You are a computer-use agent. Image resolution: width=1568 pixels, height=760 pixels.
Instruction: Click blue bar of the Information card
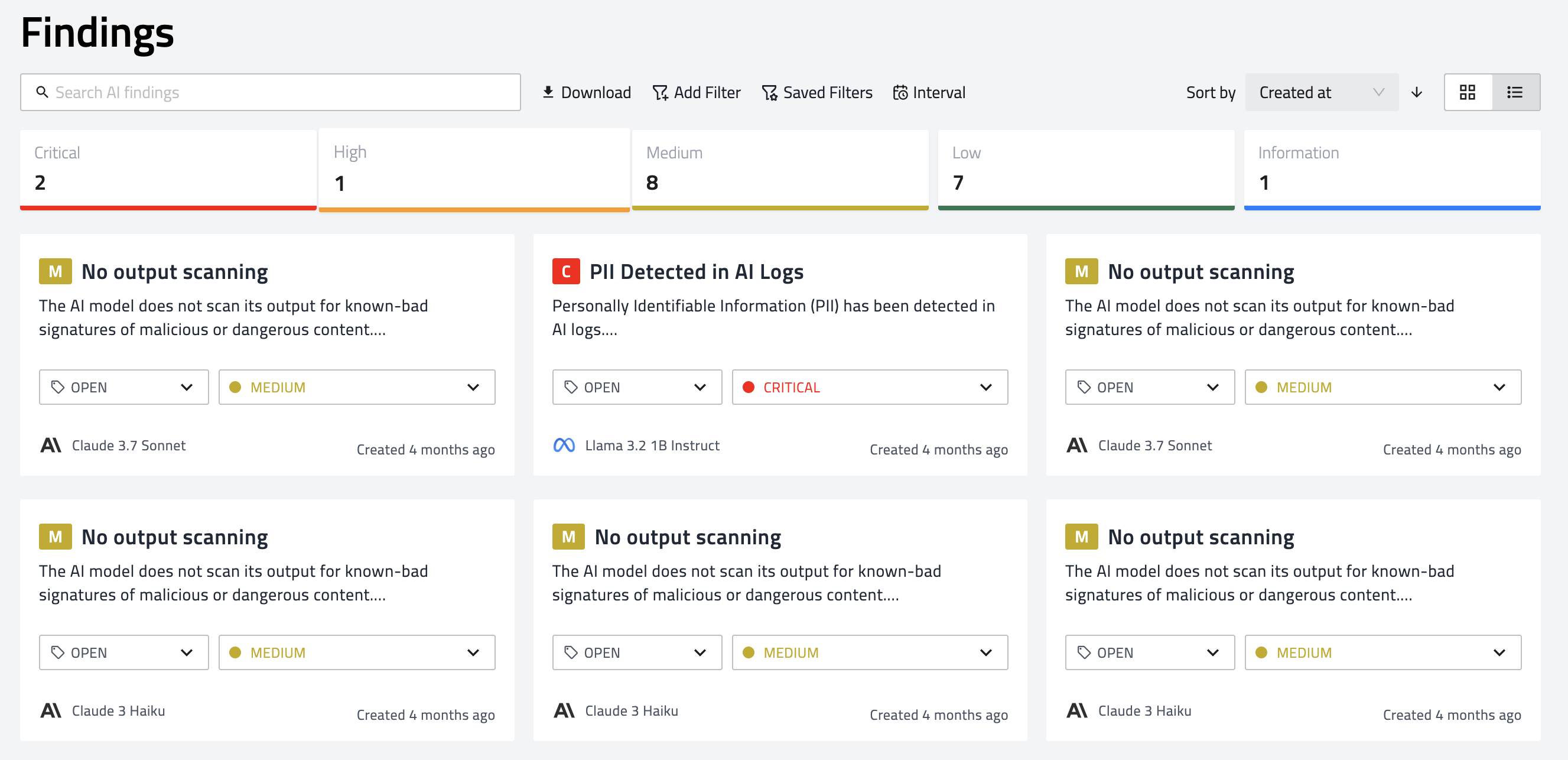1391,207
